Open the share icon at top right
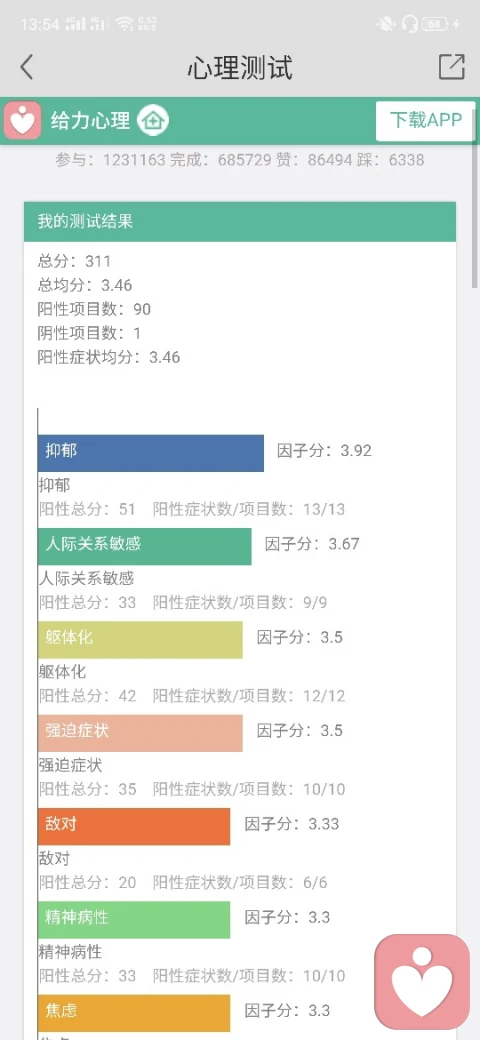This screenshot has width=480, height=1040. (x=451, y=67)
